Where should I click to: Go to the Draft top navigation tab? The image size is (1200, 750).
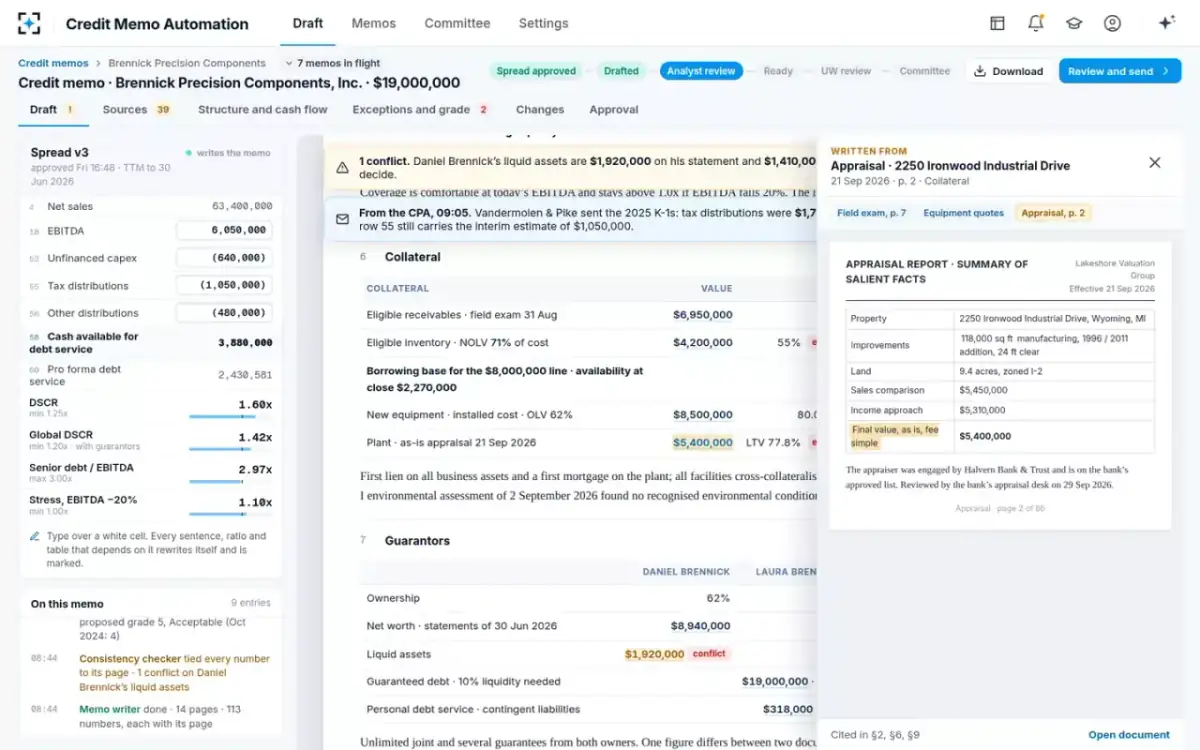coord(308,23)
